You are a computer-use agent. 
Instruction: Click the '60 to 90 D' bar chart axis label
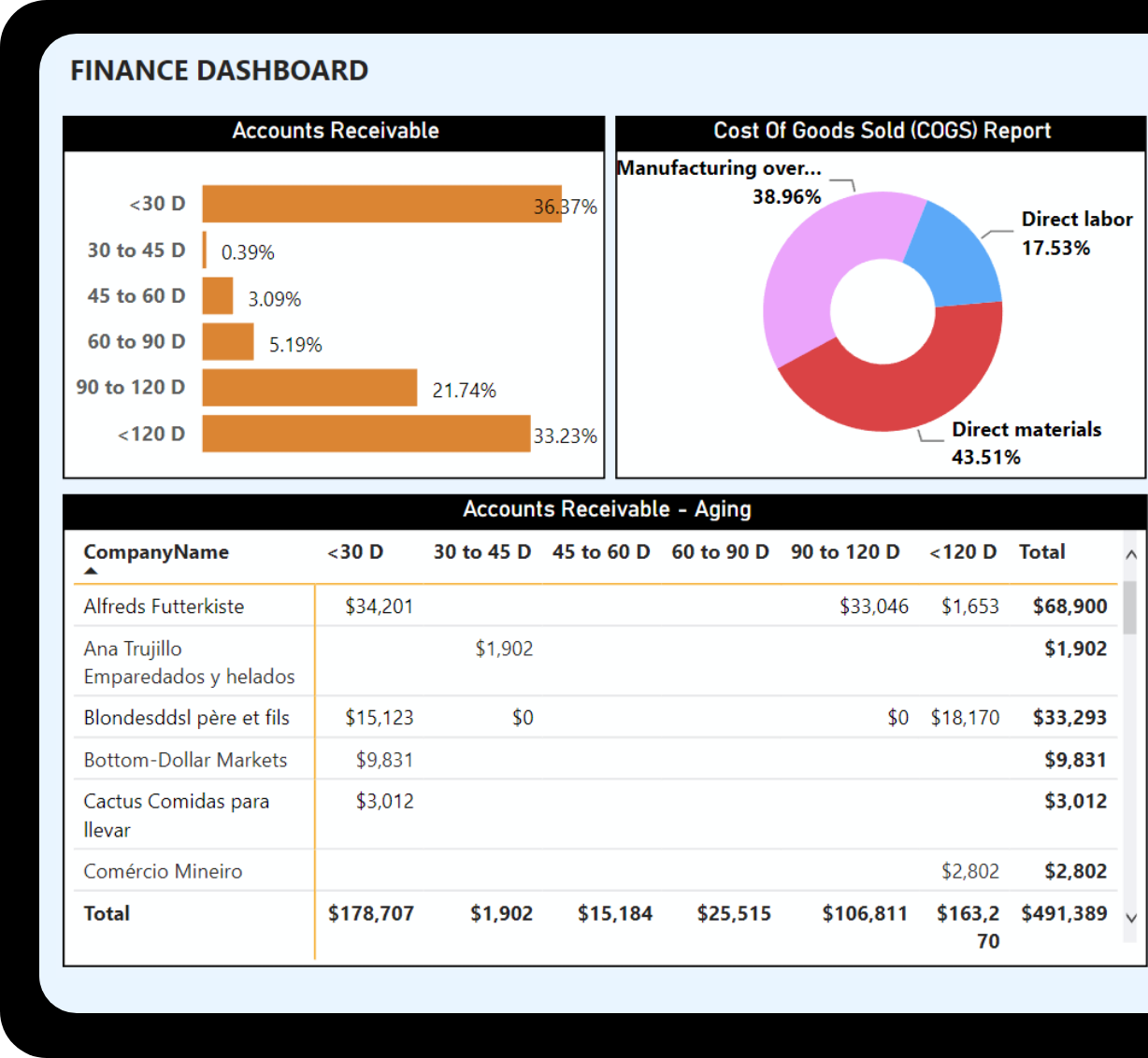136,341
